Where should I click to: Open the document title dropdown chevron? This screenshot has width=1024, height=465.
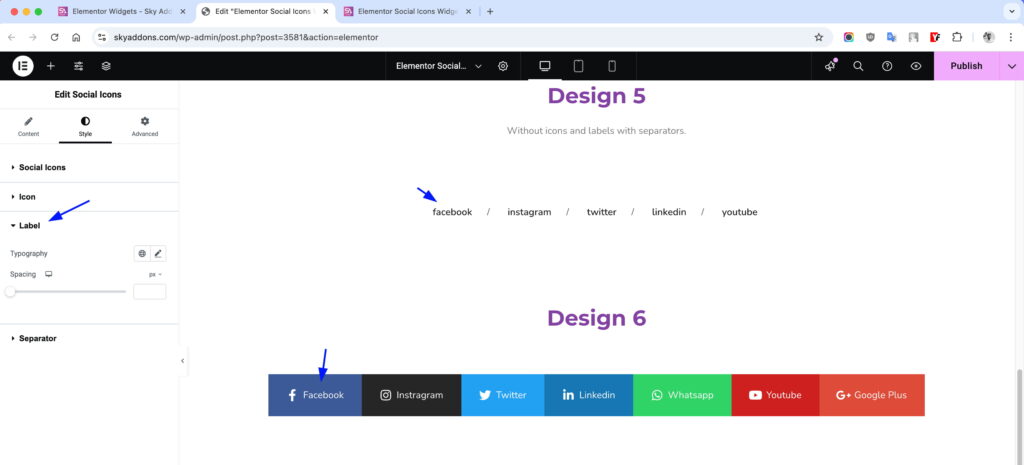479,66
